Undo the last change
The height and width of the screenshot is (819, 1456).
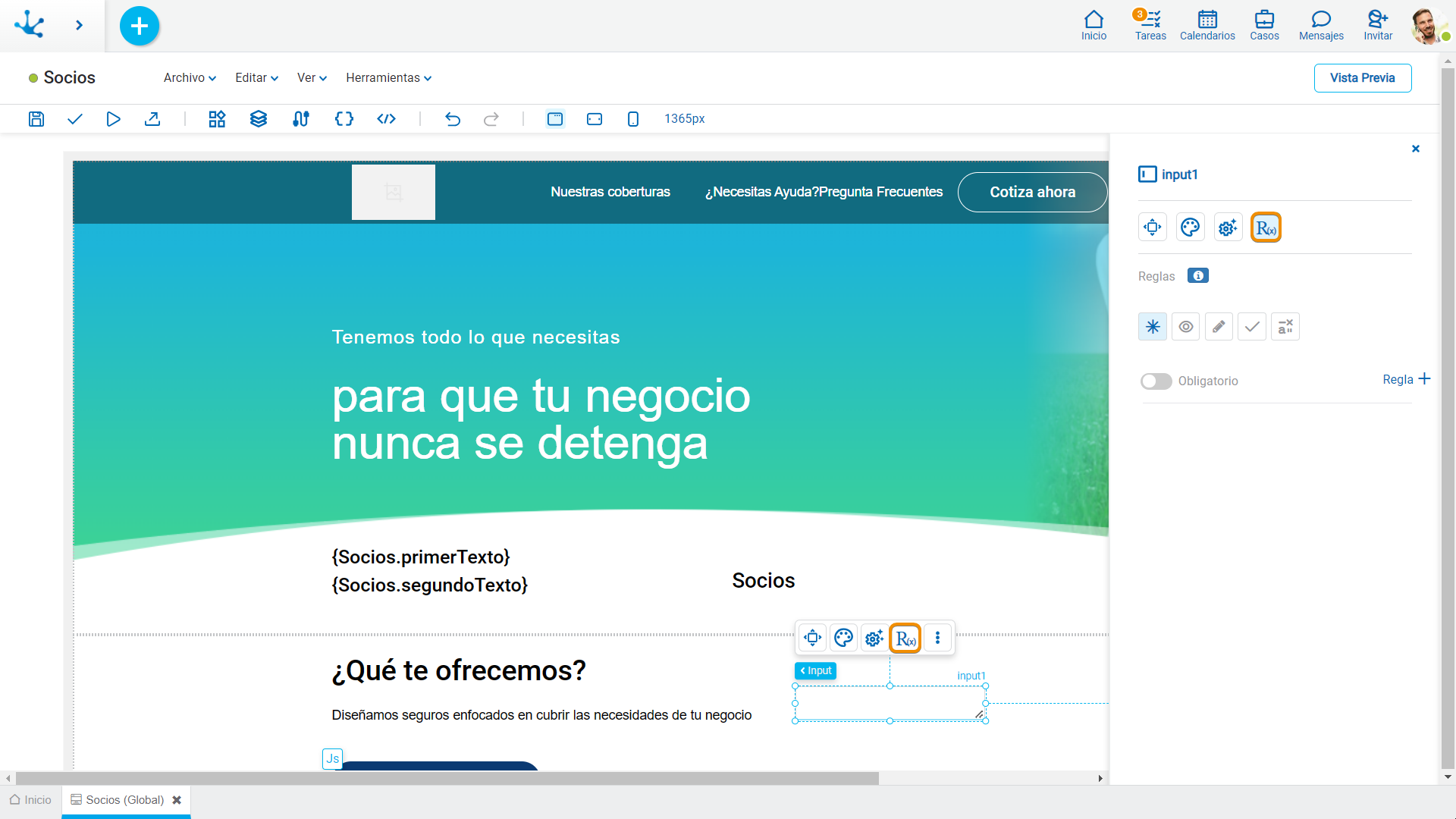[x=453, y=119]
